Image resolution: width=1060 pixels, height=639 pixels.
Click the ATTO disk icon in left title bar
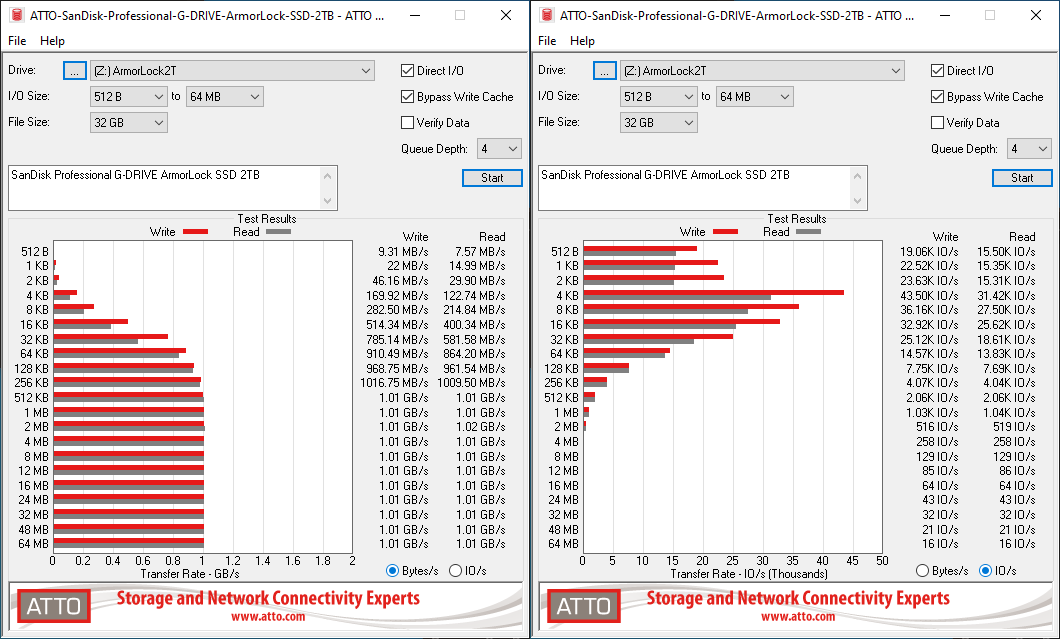[17, 15]
